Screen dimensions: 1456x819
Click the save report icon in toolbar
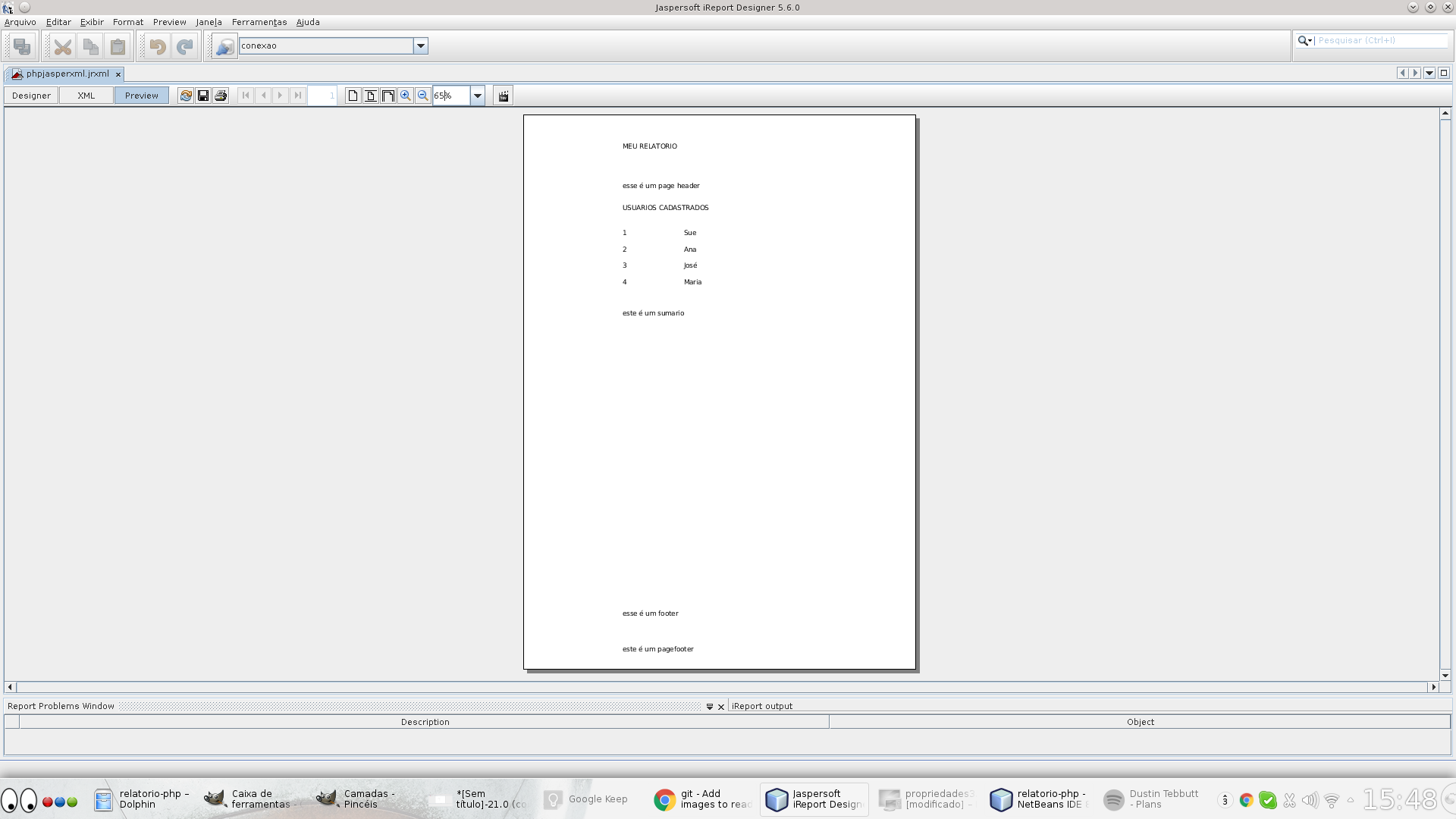(203, 95)
